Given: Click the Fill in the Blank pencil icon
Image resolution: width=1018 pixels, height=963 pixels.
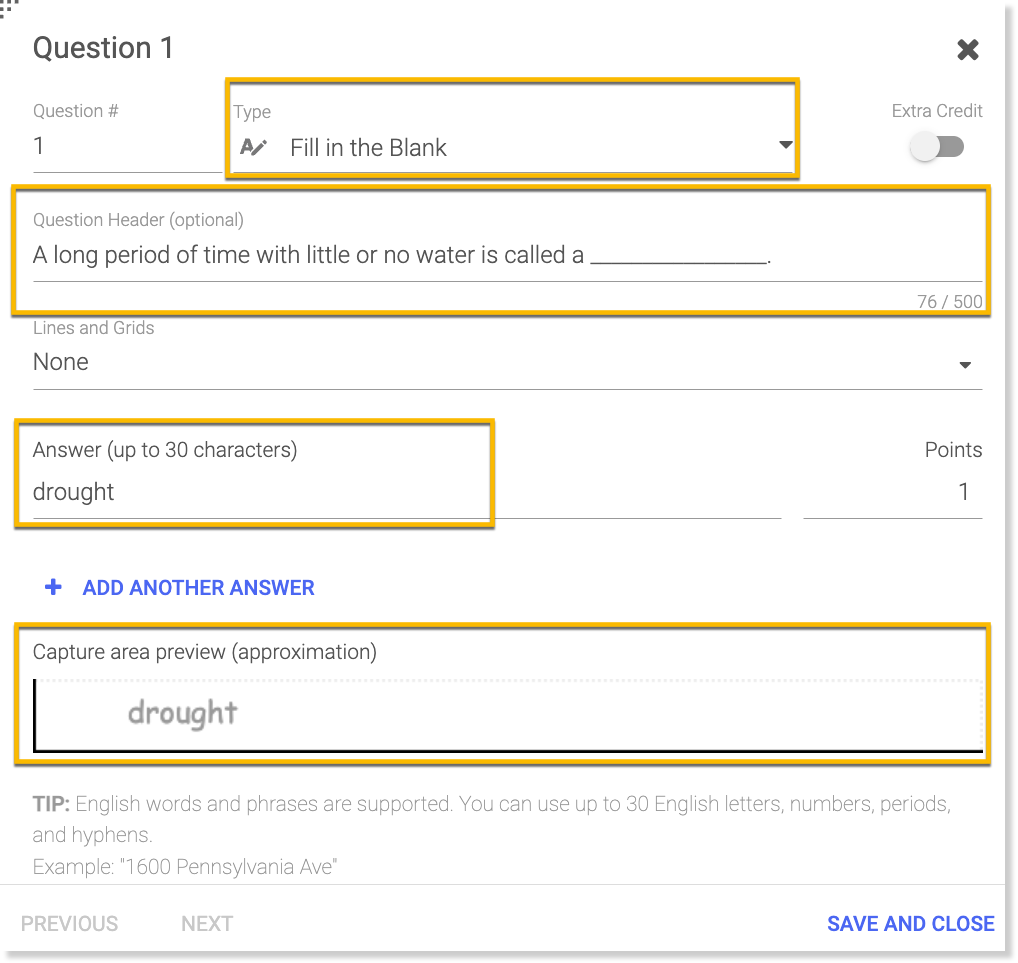Looking at the screenshot, I should pos(254,148).
